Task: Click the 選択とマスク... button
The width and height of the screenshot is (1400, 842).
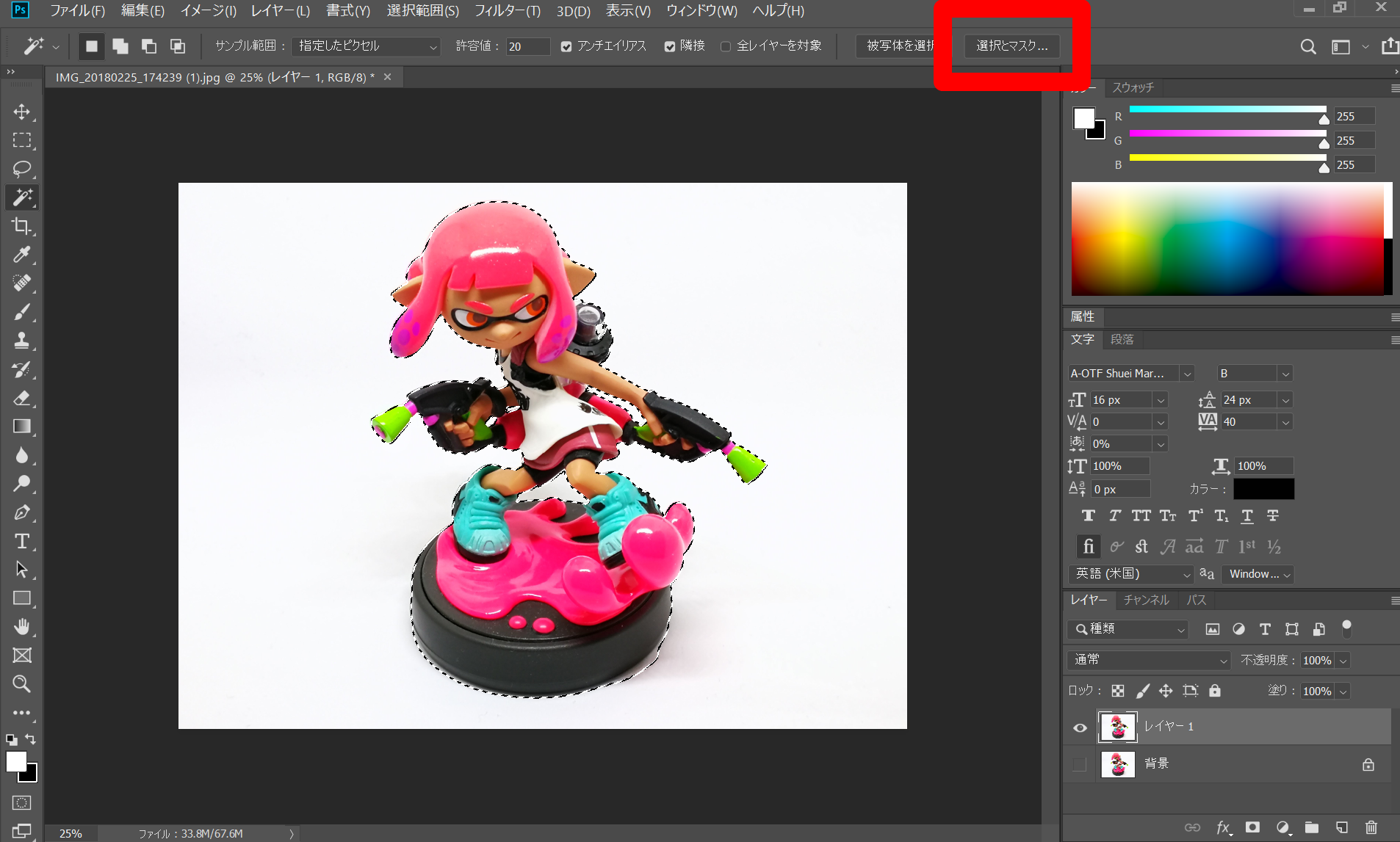Action: 1012,46
